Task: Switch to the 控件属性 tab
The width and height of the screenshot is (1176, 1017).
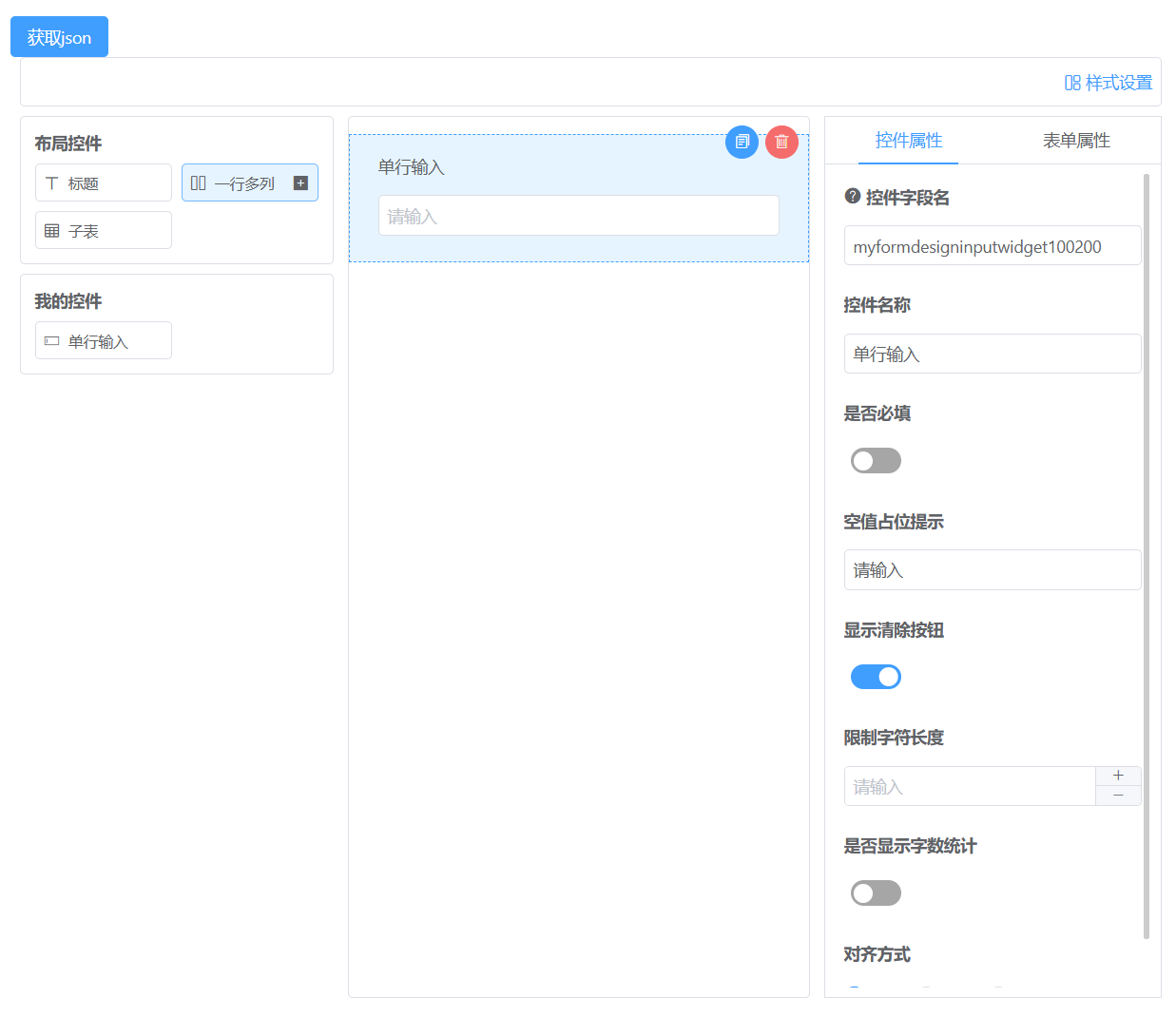Action: (909, 140)
